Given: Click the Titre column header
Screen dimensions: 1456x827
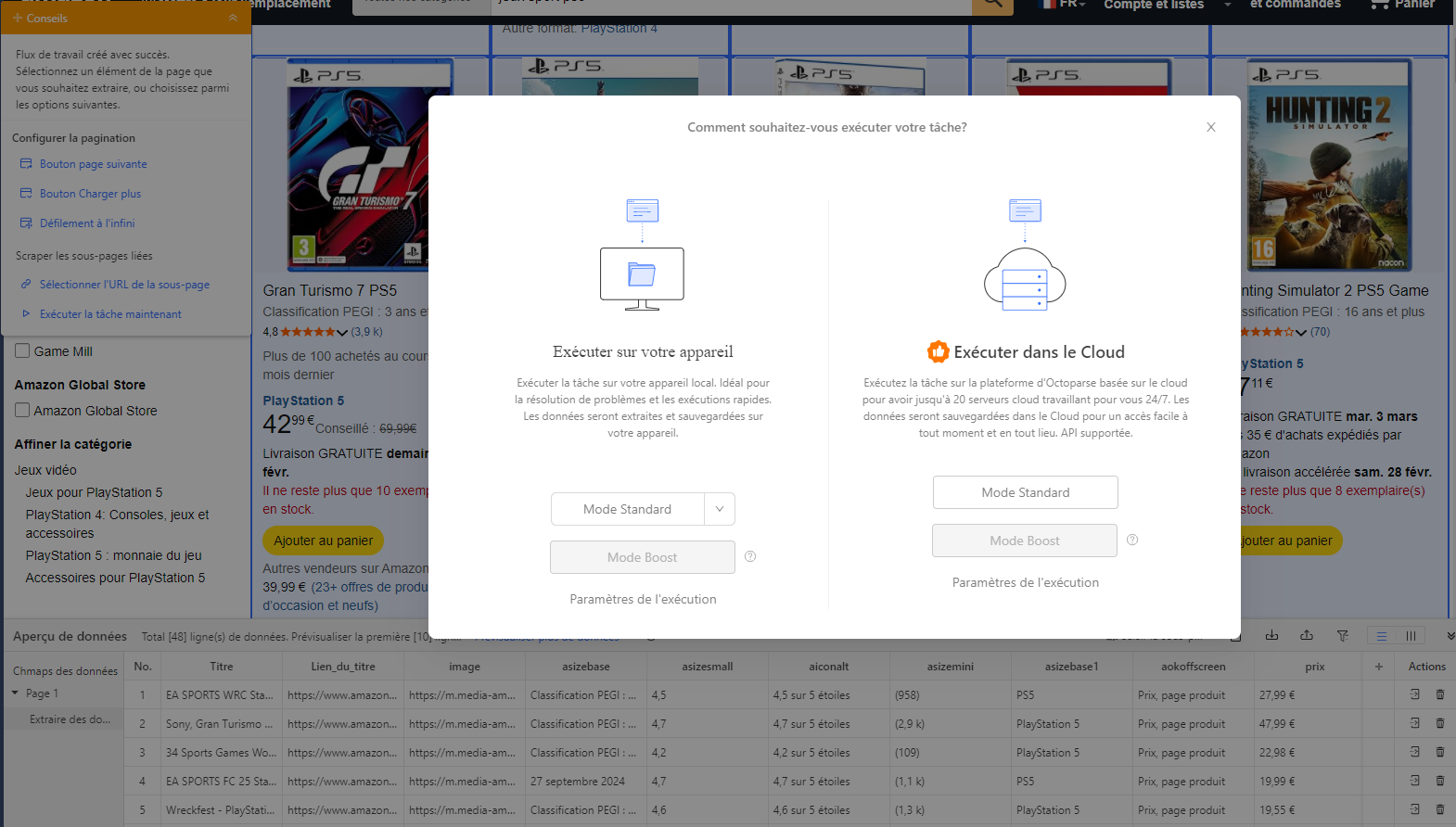Looking at the screenshot, I should [222, 667].
